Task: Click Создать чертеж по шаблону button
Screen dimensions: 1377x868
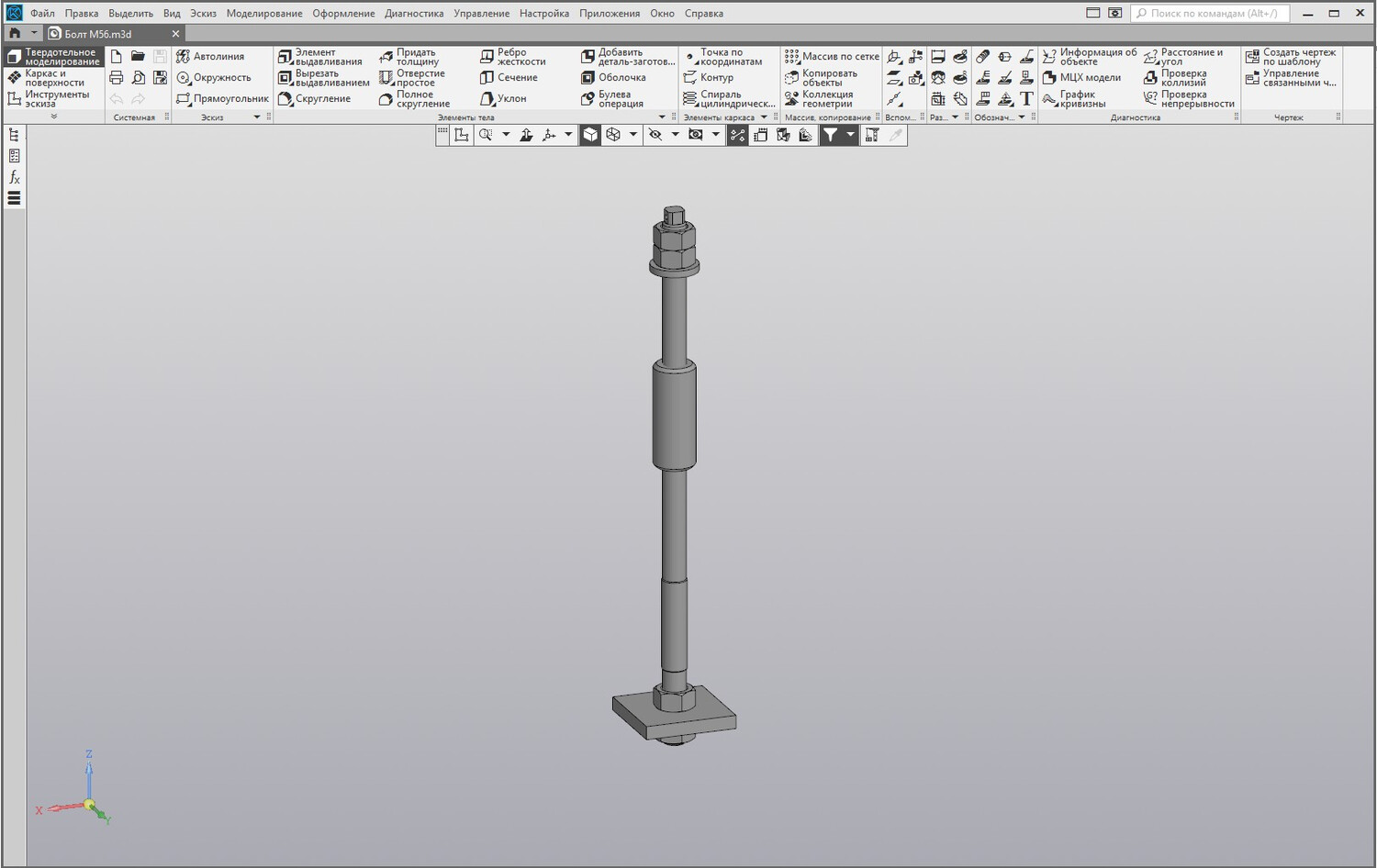Action: 1291,57
